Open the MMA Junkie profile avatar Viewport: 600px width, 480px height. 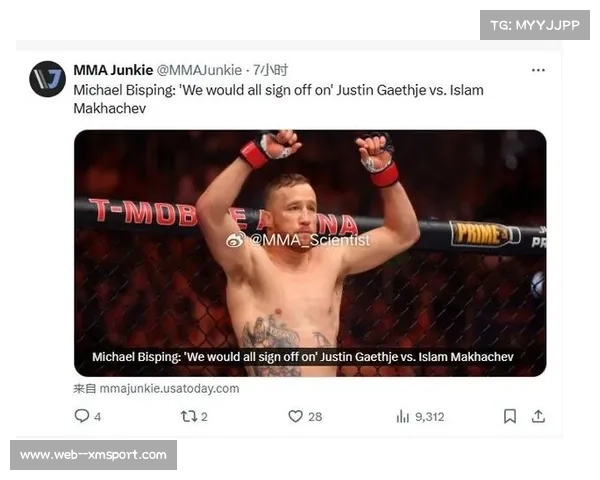point(47,79)
